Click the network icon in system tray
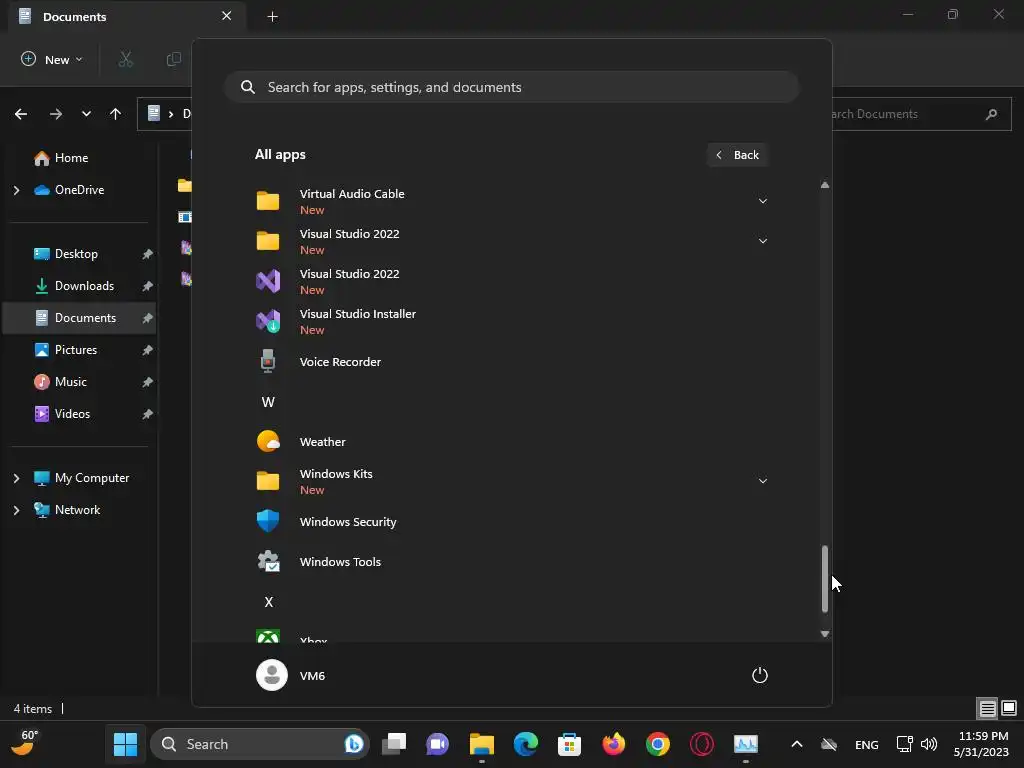The height and width of the screenshot is (768, 1024). click(904, 744)
